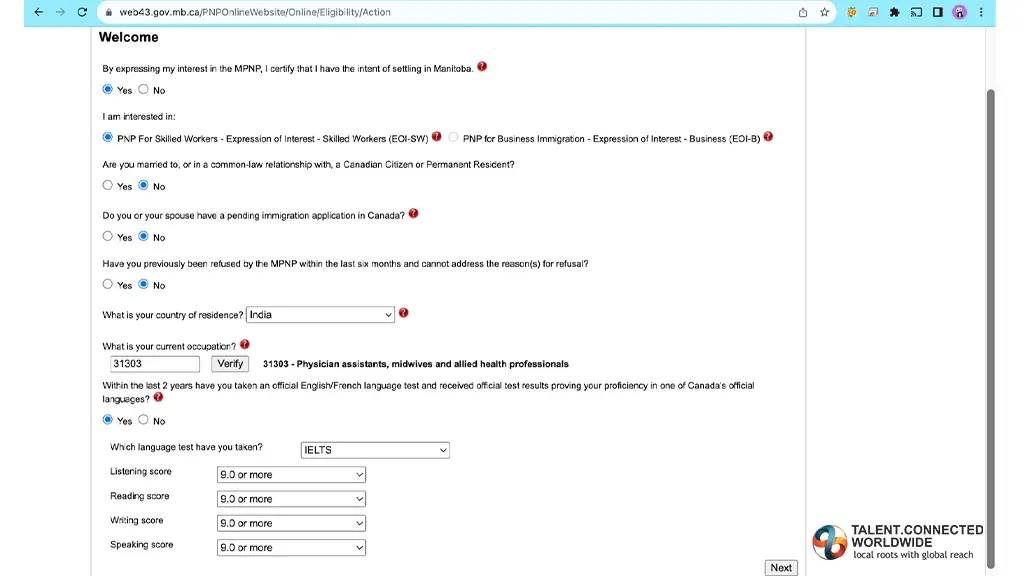Screen dimensions: 1024x576
Task: Select No for intent of settling in Manitoba
Action: click(144, 89)
